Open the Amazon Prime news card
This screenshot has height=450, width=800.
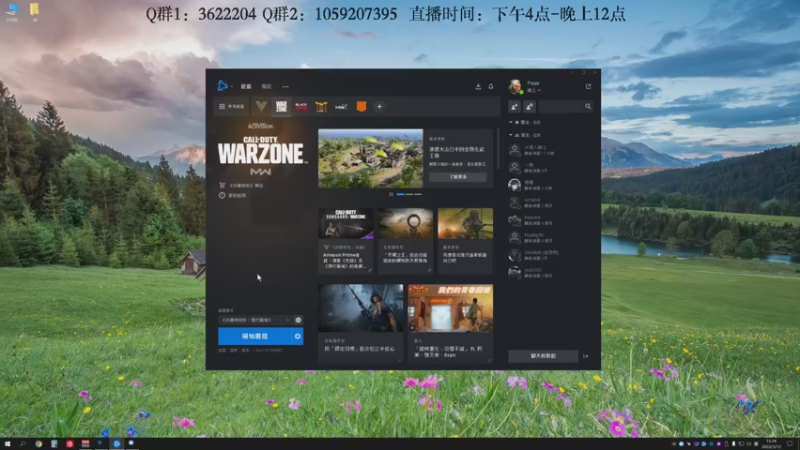point(346,240)
